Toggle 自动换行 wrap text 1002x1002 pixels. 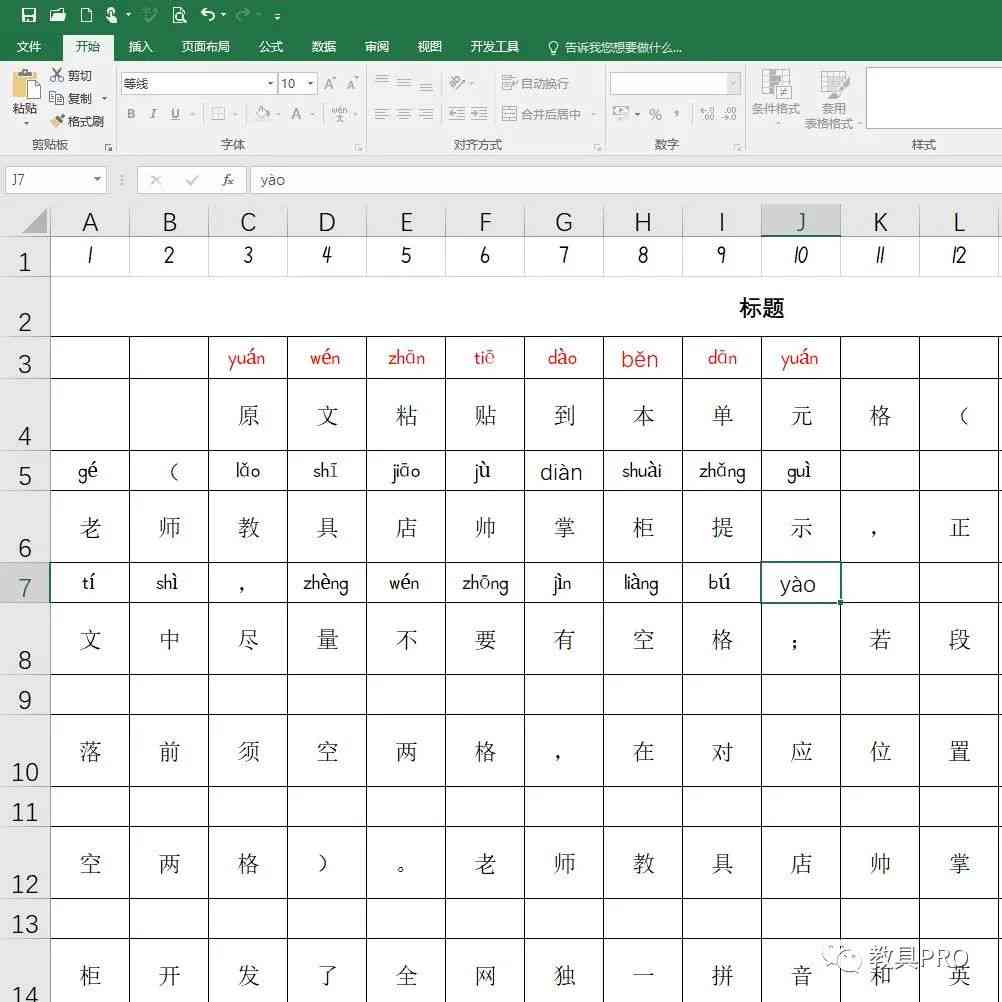tap(536, 83)
